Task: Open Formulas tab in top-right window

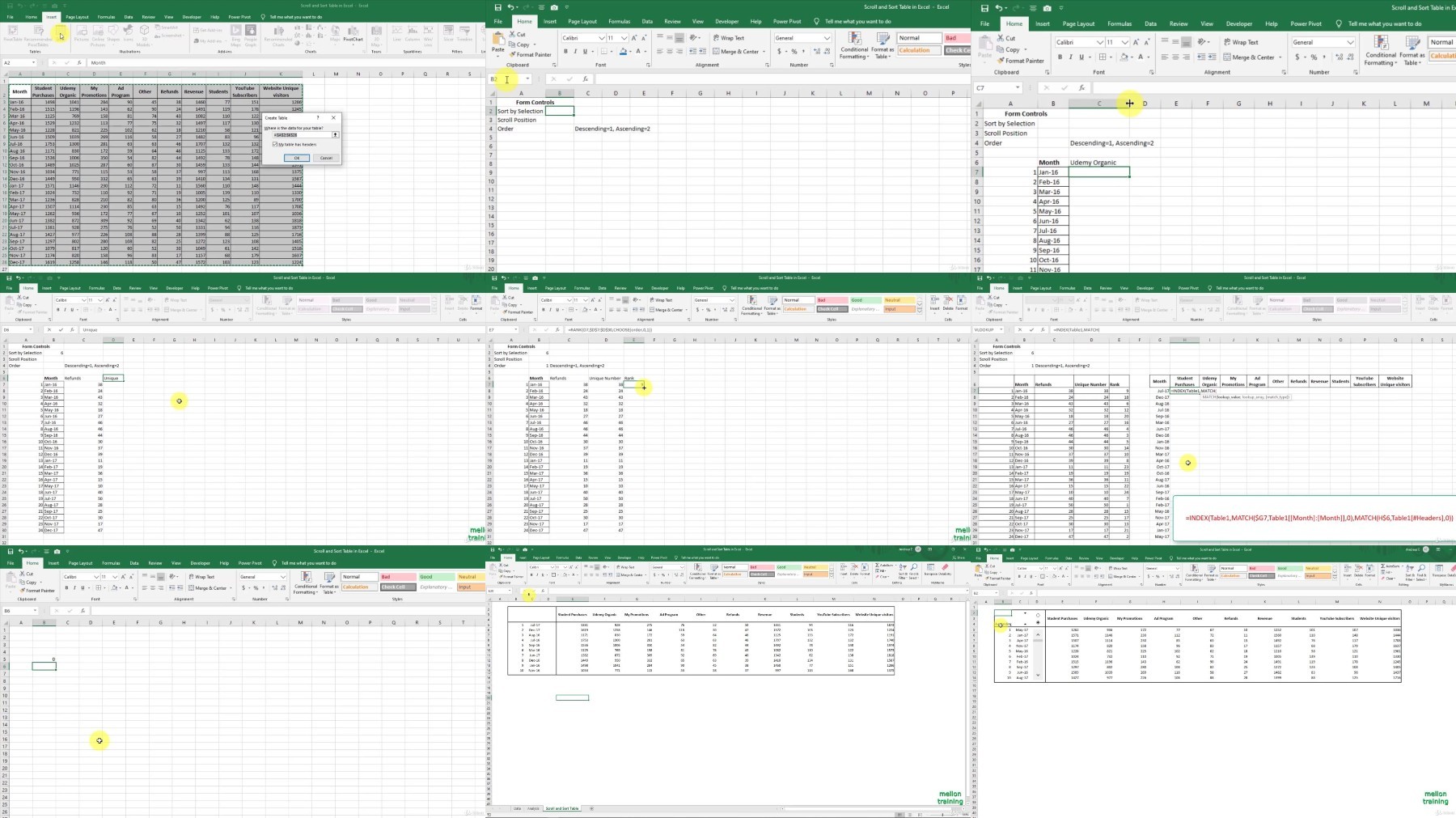Action: (x=1120, y=23)
